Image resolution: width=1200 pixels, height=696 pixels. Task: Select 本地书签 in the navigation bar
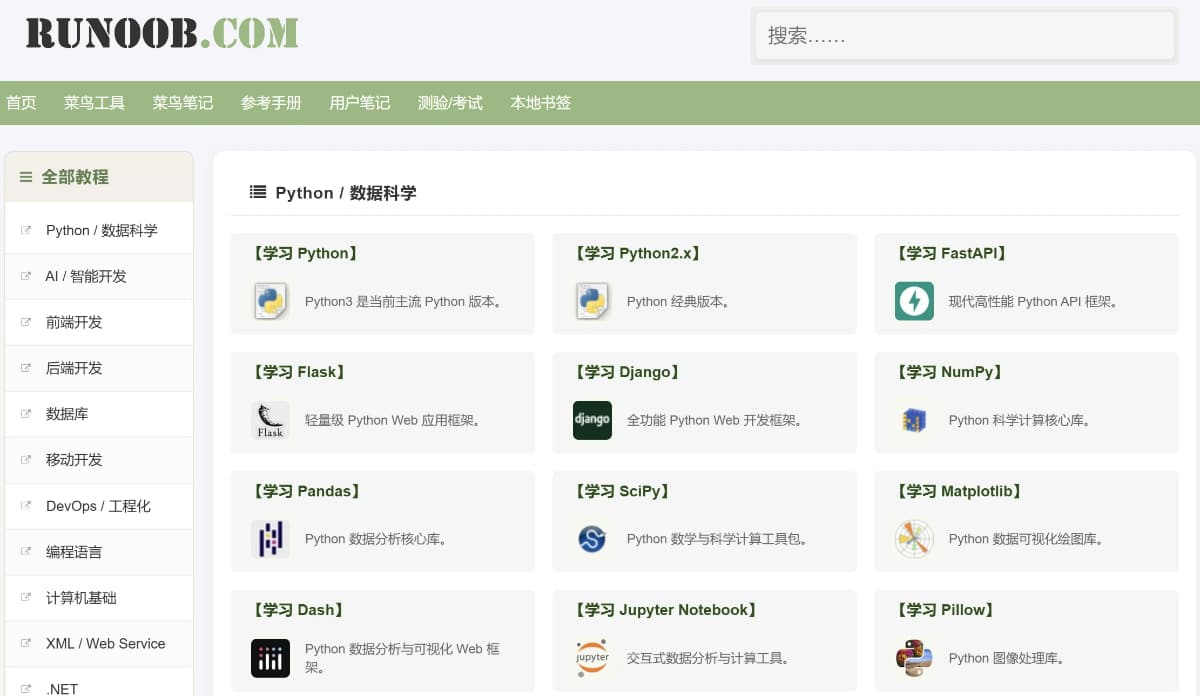(x=541, y=103)
